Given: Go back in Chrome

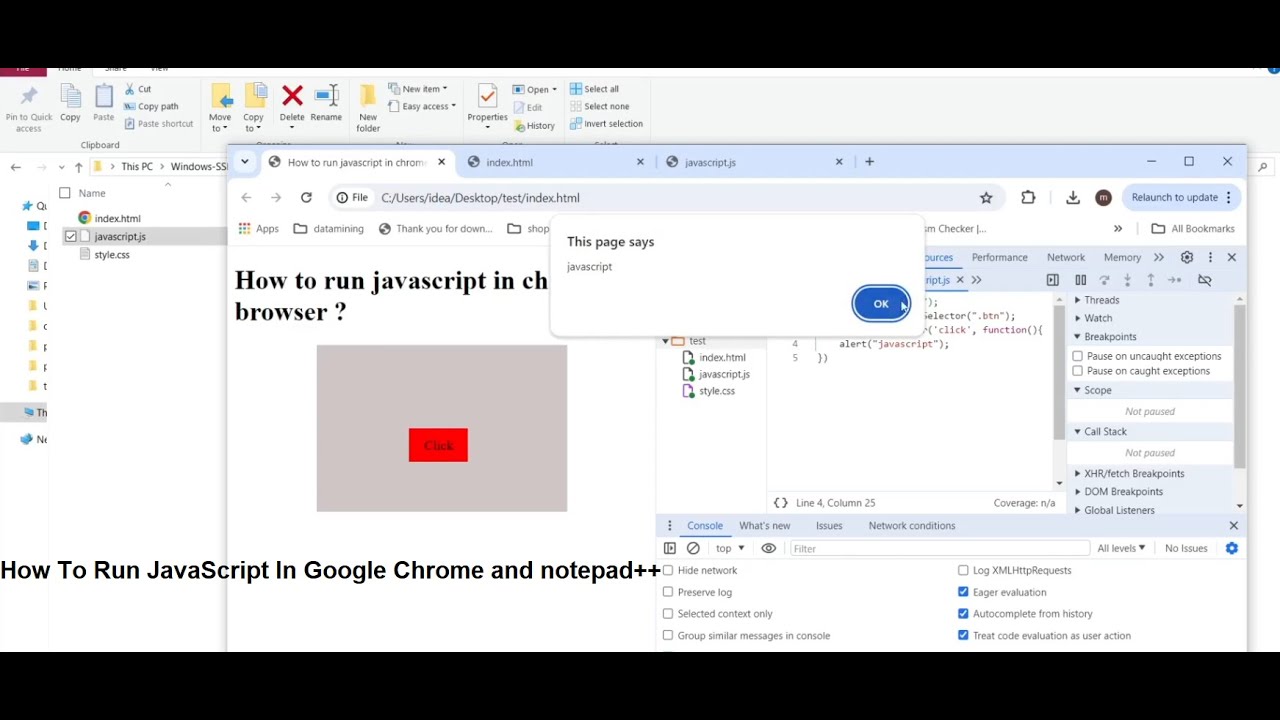Looking at the screenshot, I should coord(246,198).
